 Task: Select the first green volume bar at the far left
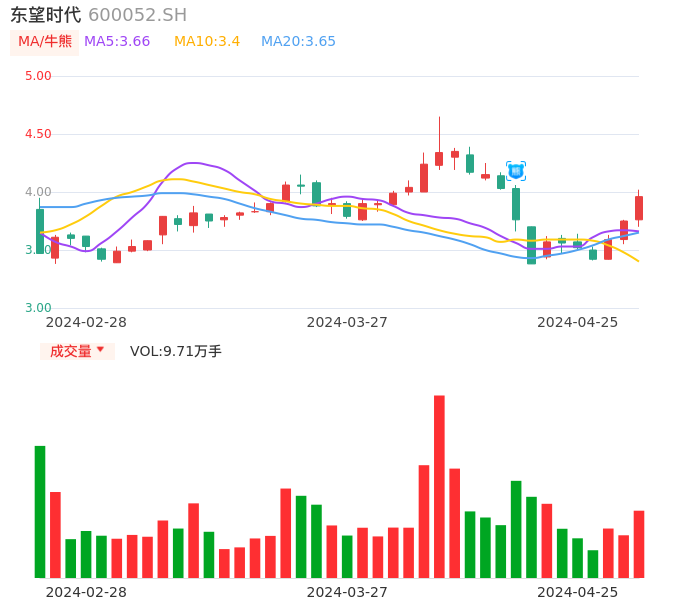(40, 512)
